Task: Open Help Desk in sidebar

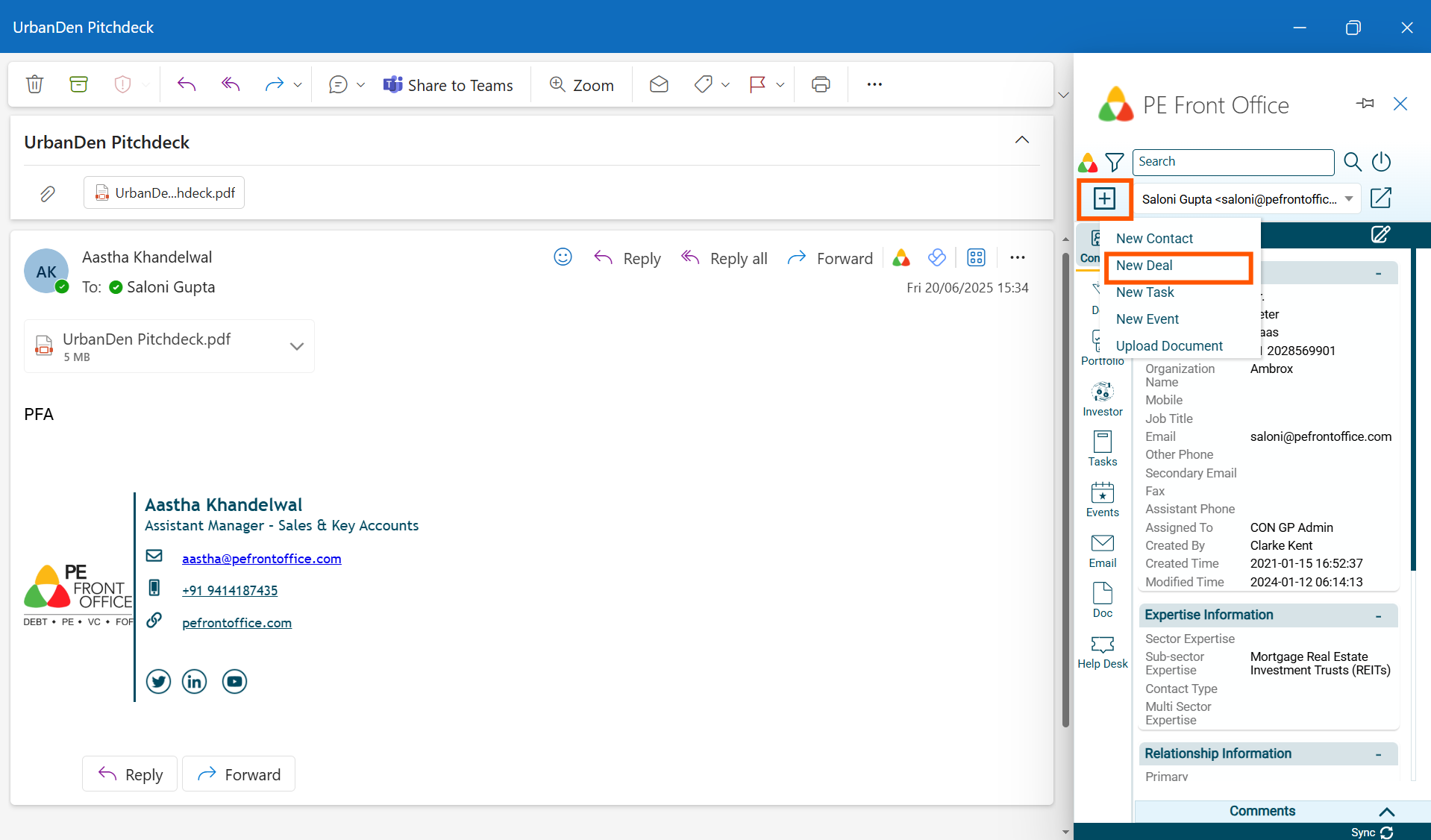Action: [x=1102, y=651]
